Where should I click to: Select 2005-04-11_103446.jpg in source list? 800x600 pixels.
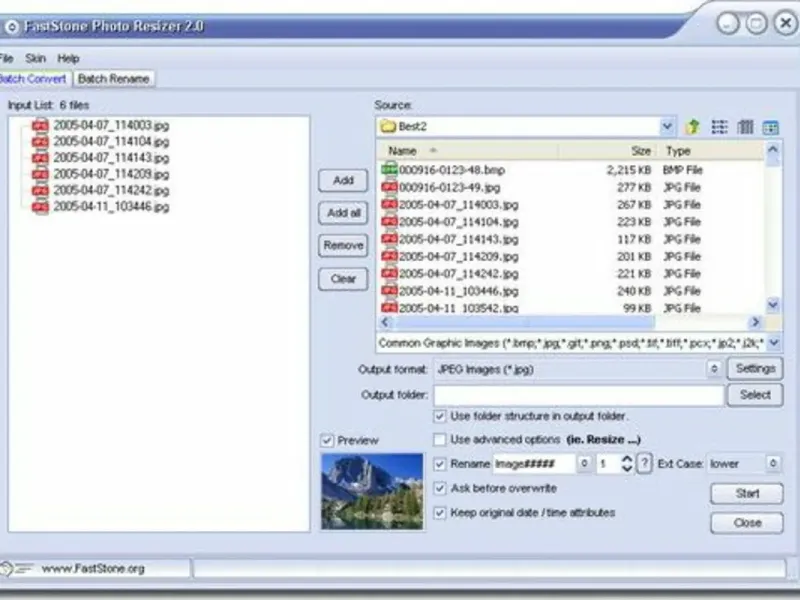tap(458, 291)
